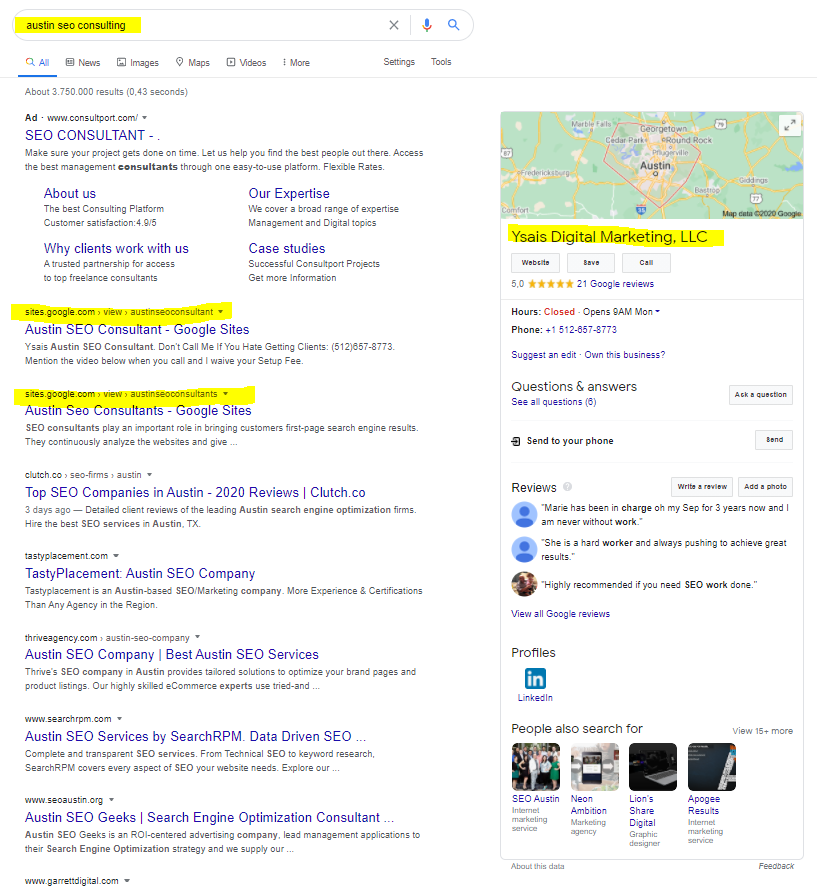The image size is (817, 890).
Task: Switch to the News tab
Action: [x=83, y=62]
